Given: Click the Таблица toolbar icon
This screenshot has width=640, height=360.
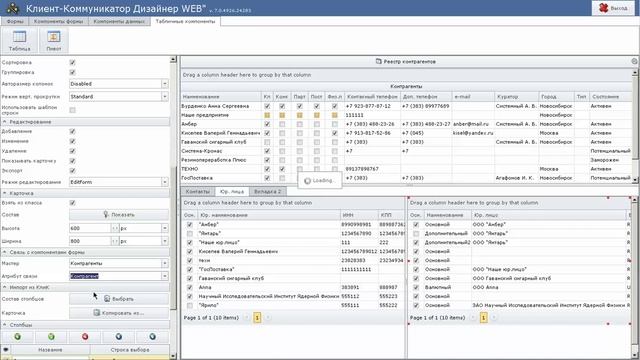Looking at the screenshot, I should (19, 40).
